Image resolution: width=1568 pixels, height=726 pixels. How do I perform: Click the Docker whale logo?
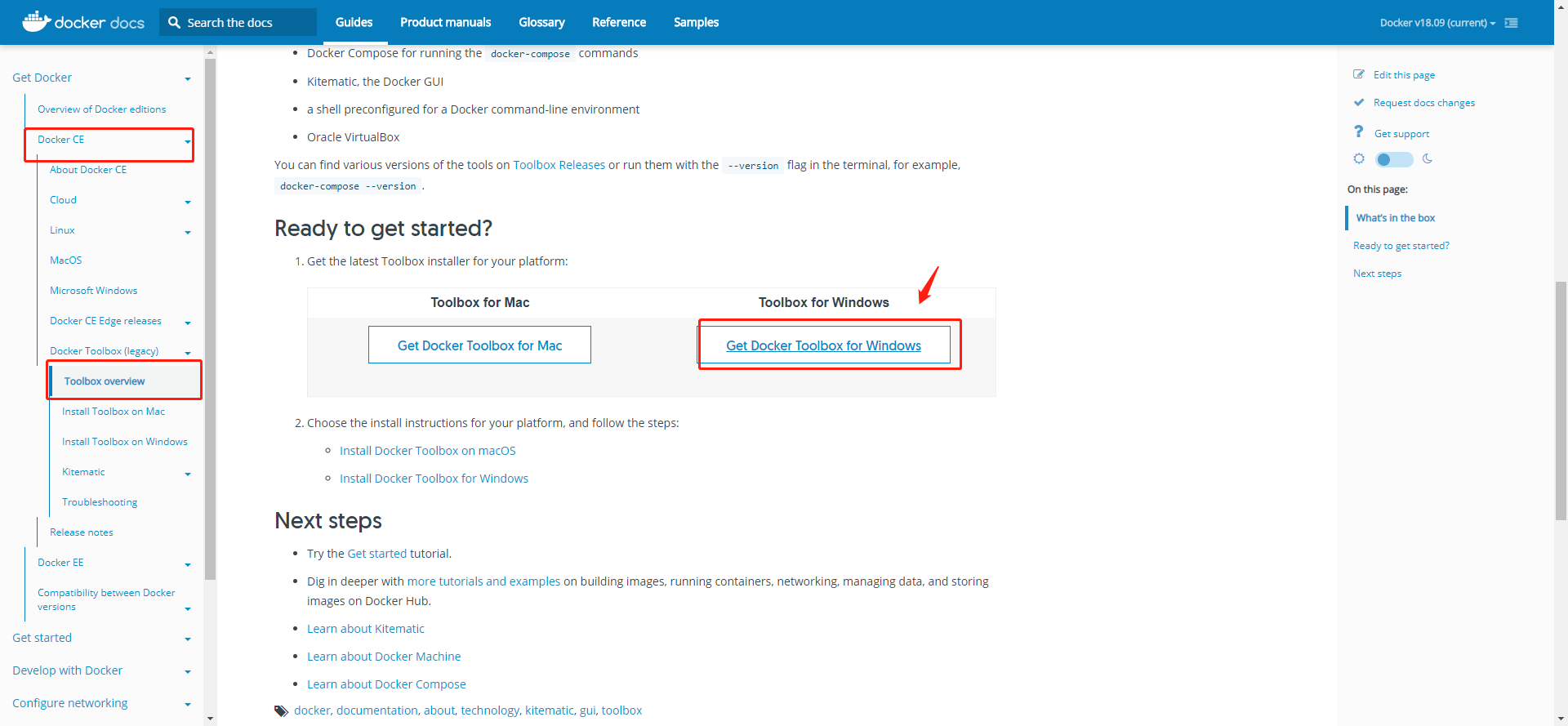point(36,21)
